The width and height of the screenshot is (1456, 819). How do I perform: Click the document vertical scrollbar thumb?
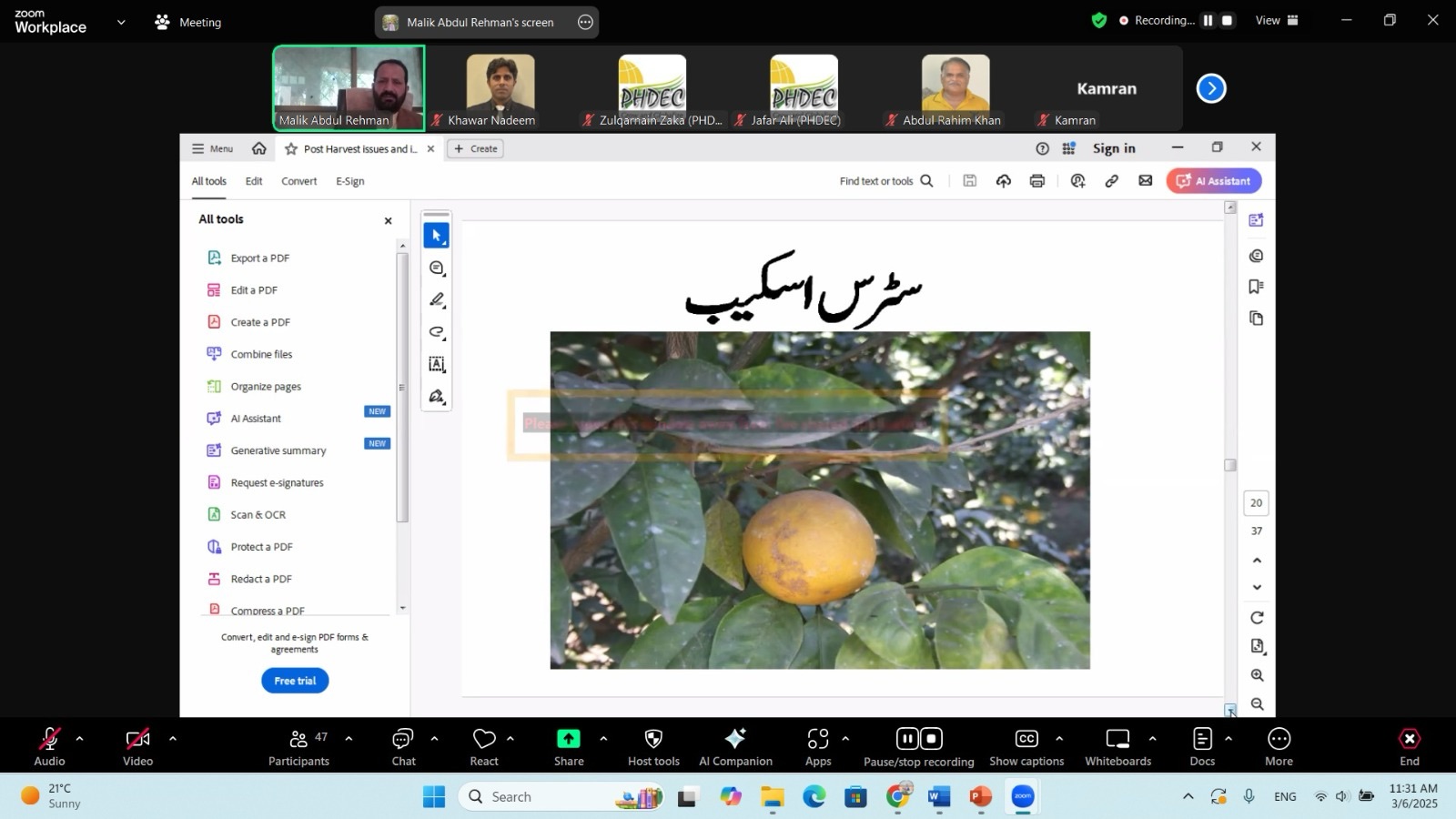(x=1230, y=465)
